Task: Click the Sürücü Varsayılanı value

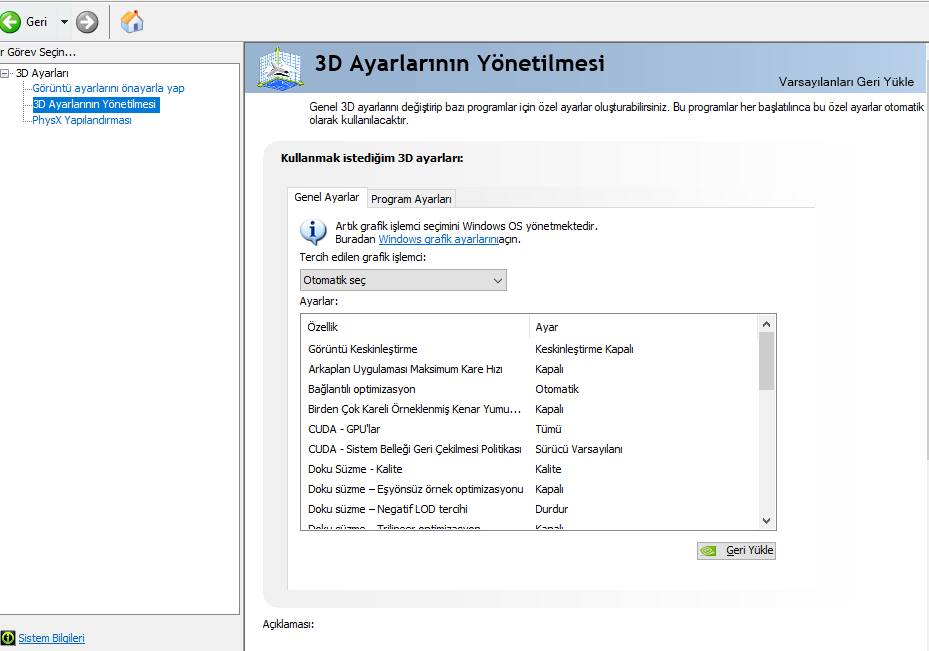Action: click(x=579, y=450)
